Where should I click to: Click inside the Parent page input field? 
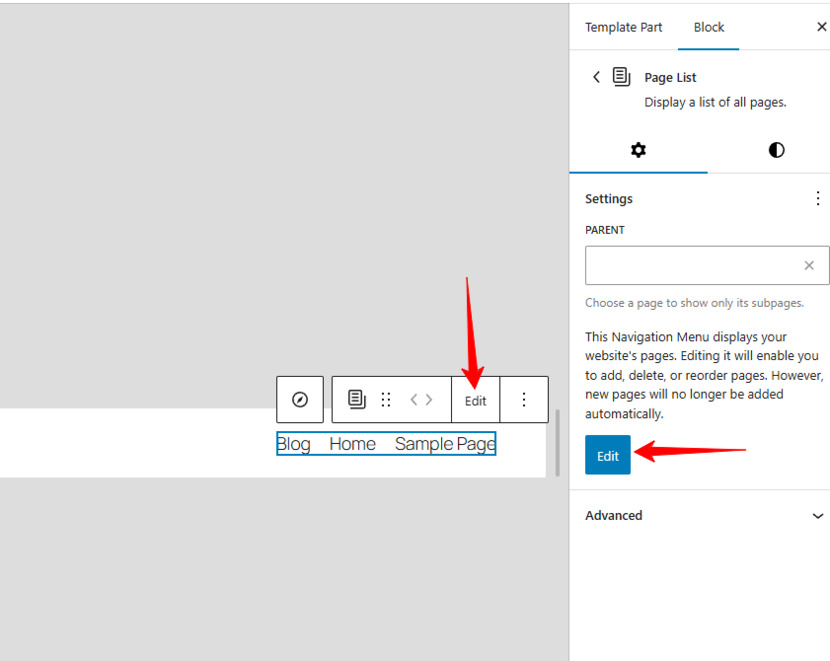pyautogui.click(x=693, y=265)
